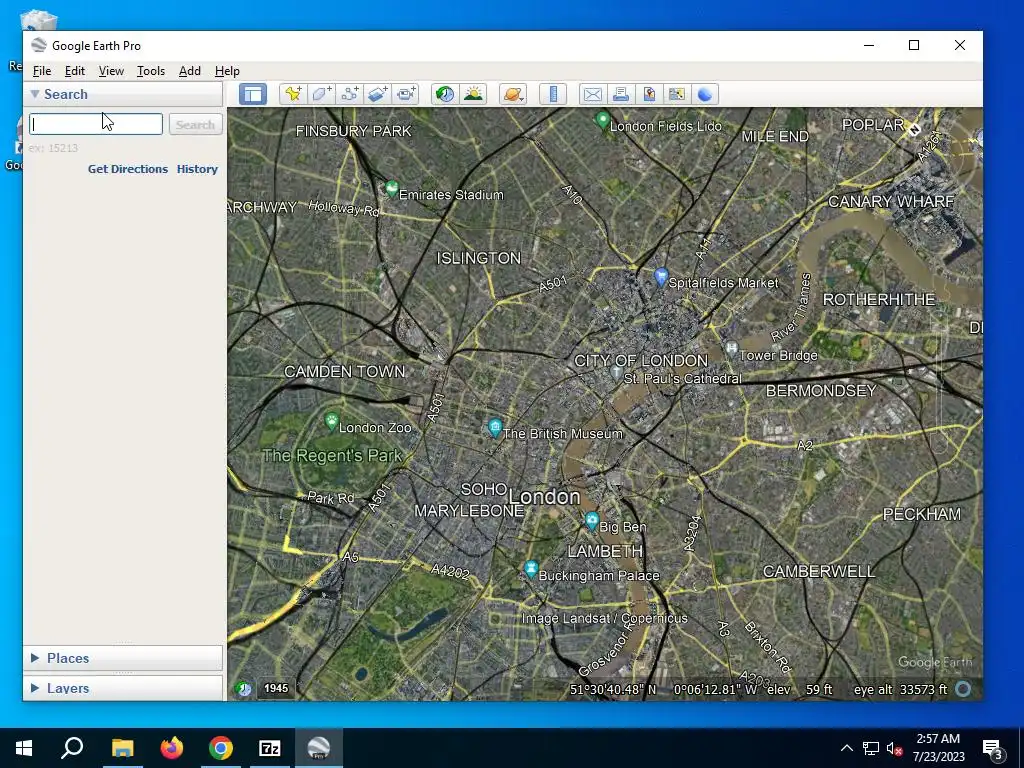Click the muted volume tray icon
1024x768 pixels.
click(895, 748)
